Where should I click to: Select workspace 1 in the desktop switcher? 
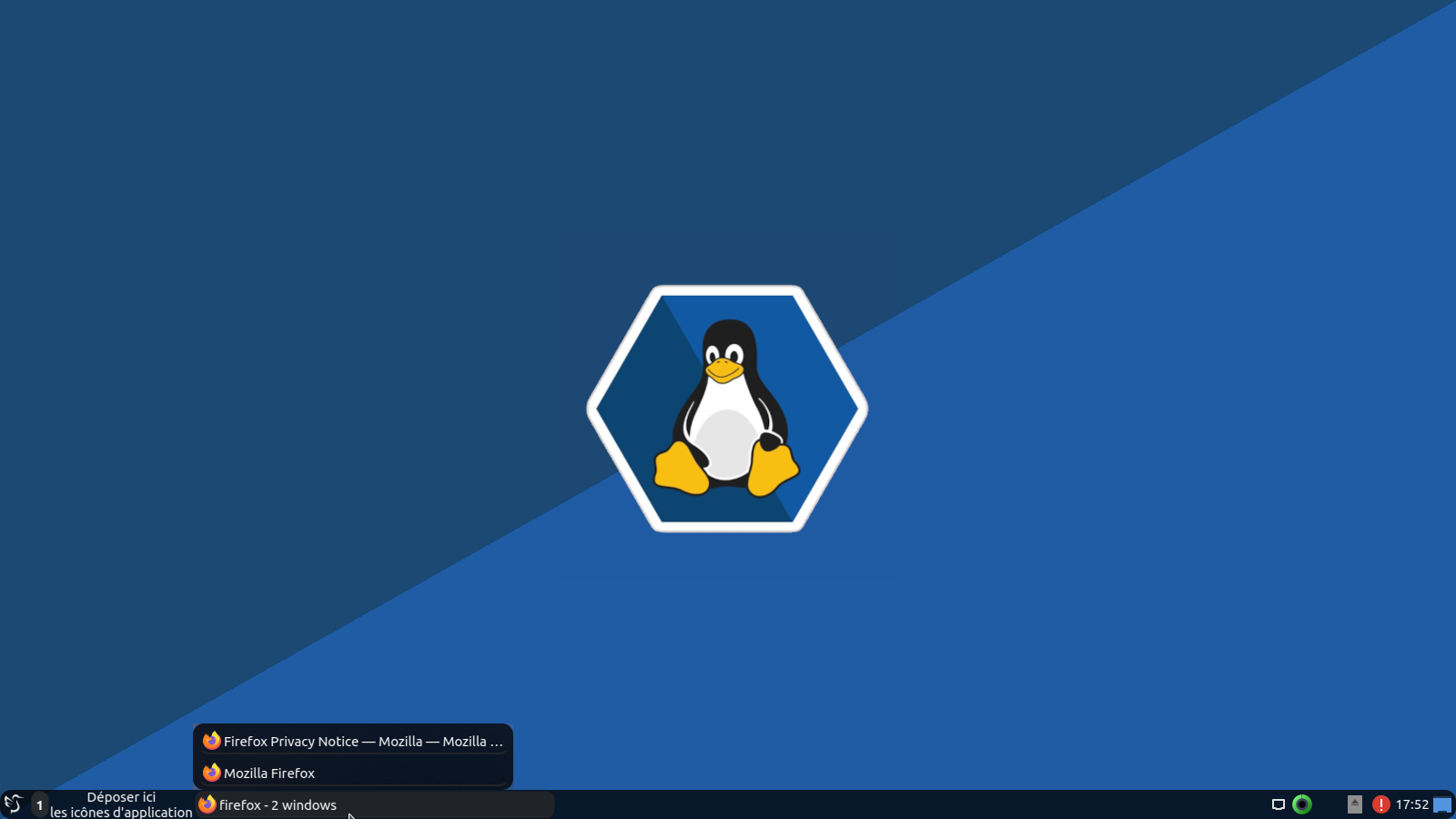(39, 804)
